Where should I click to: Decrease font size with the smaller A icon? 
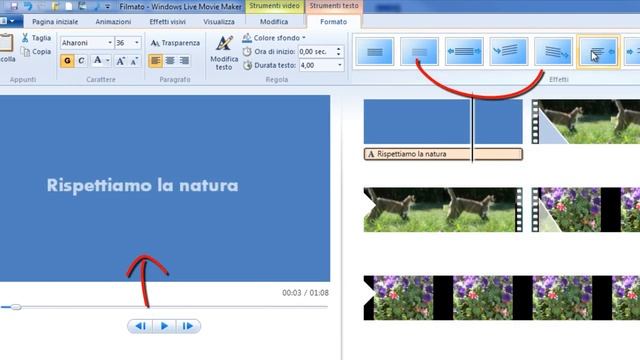(x=134, y=61)
